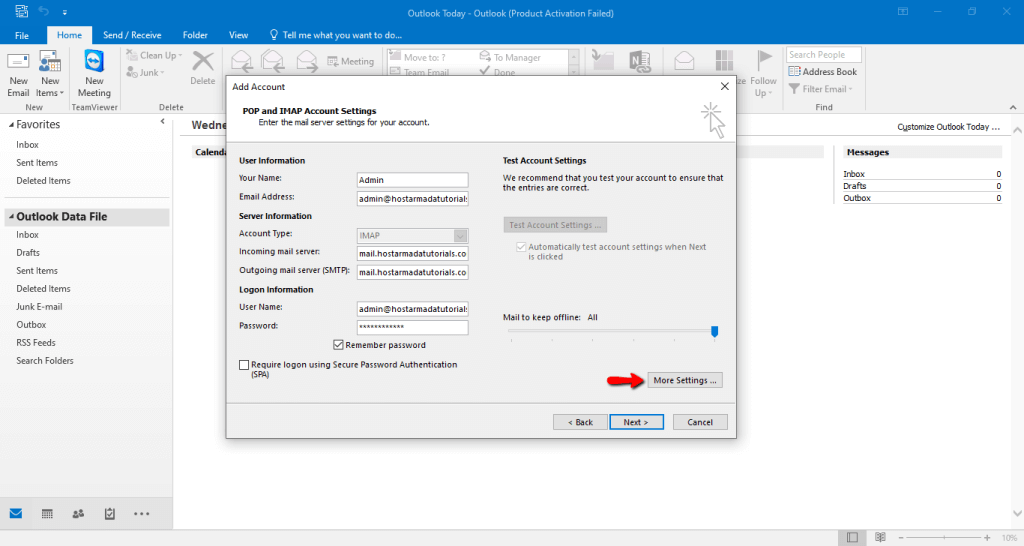Open the Quick Access Toolbar customize dropdown
Viewport: 1024px width, 546px height.
(x=65, y=12)
